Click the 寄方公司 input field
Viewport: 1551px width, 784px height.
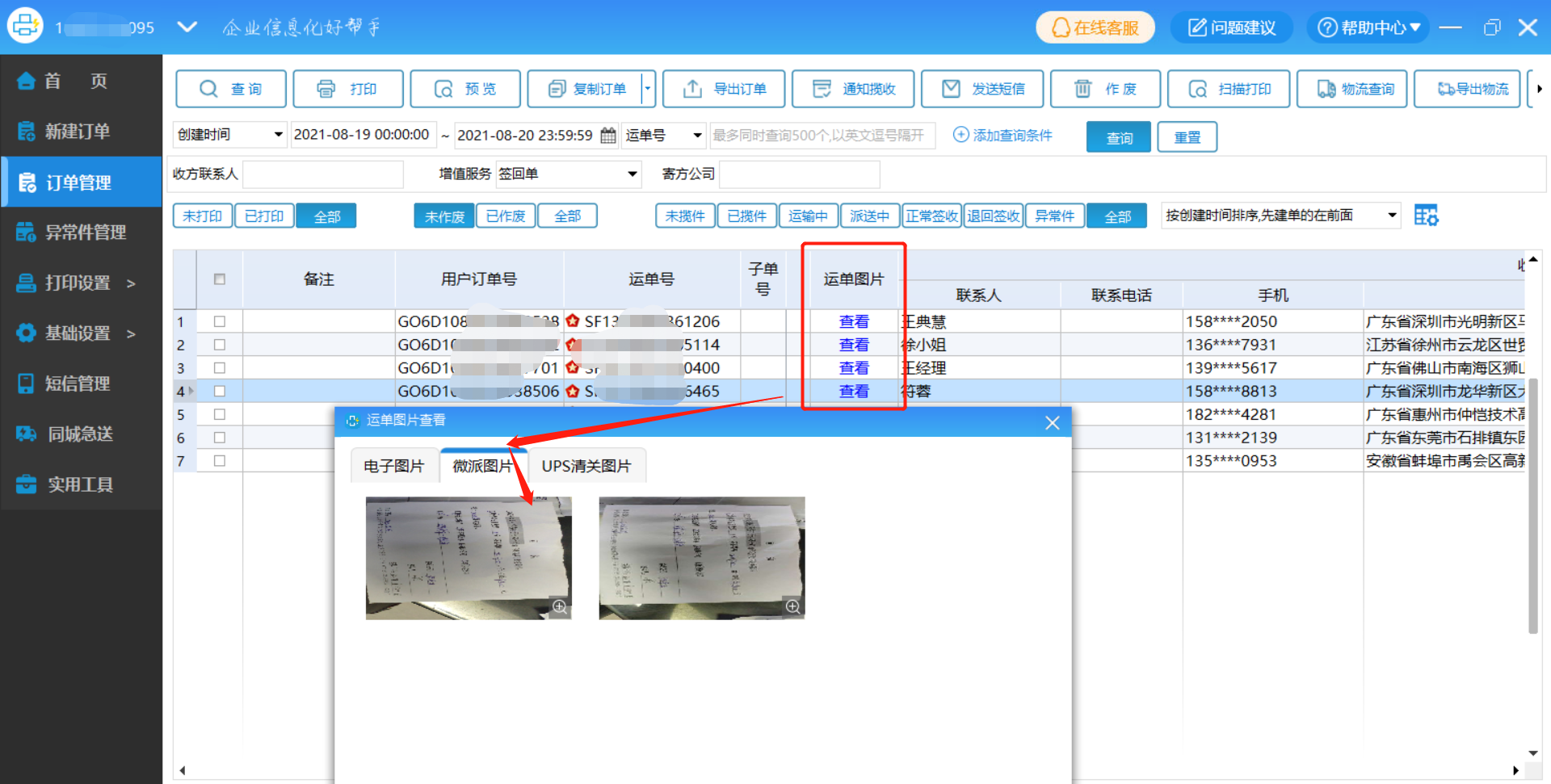[x=799, y=174]
